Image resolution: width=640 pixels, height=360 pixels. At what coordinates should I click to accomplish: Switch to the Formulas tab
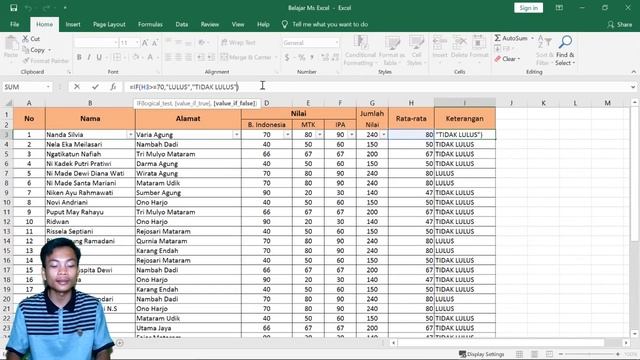(x=150, y=24)
